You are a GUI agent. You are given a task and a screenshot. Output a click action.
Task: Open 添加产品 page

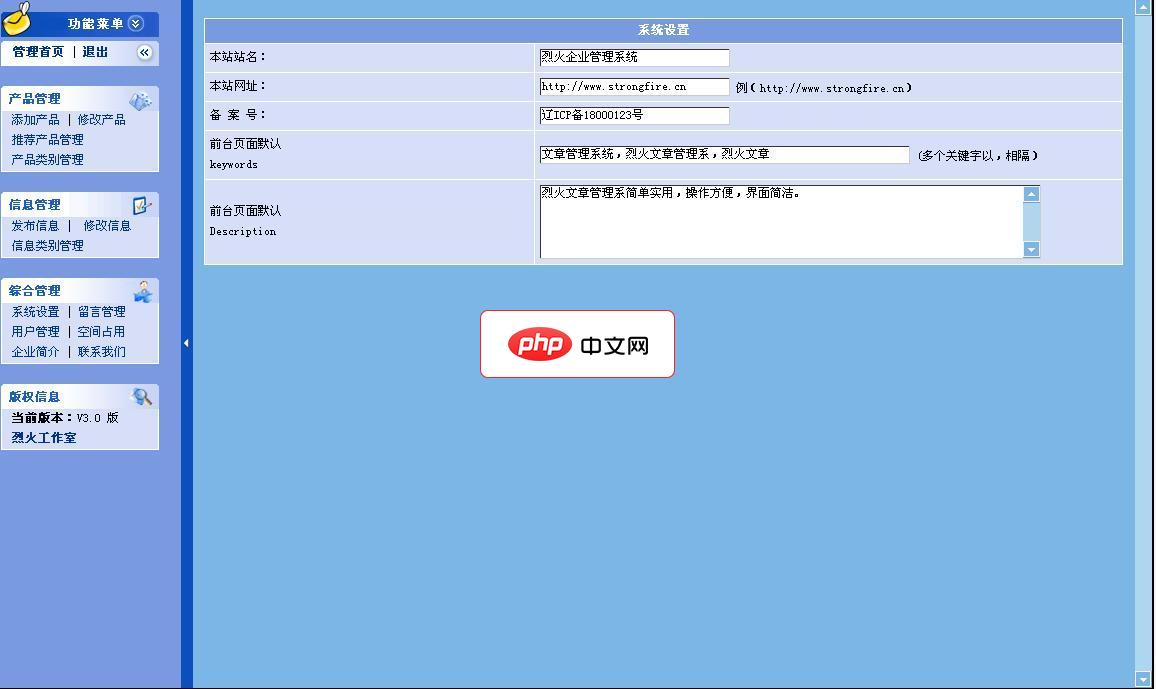(x=35, y=119)
